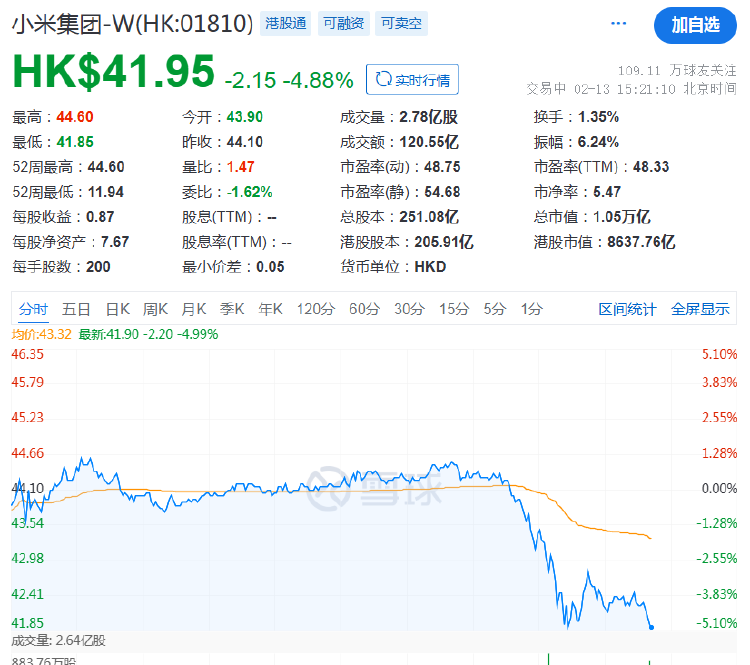The width and height of the screenshot is (750, 665).
Task: Click the 5.10% top percentage axis label
Action: (x=719, y=355)
